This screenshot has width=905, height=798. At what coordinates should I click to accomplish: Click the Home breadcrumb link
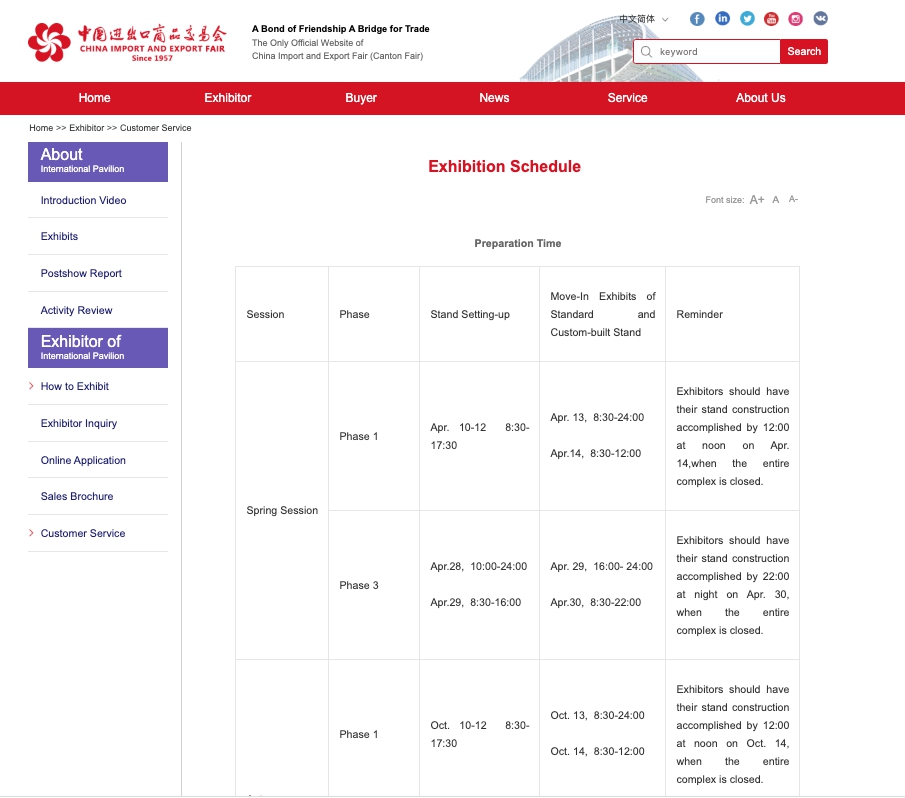click(x=41, y=128)
